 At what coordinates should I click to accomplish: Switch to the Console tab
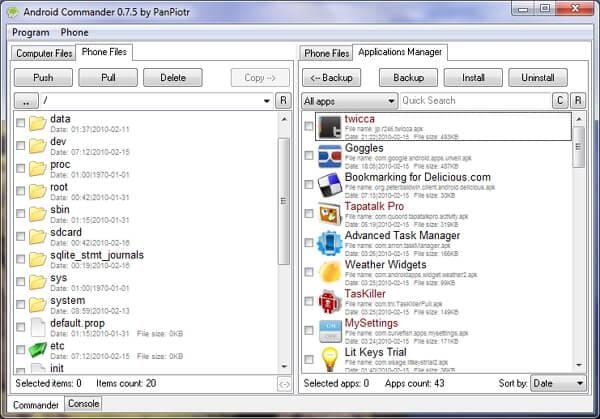(x=83, y=404)
